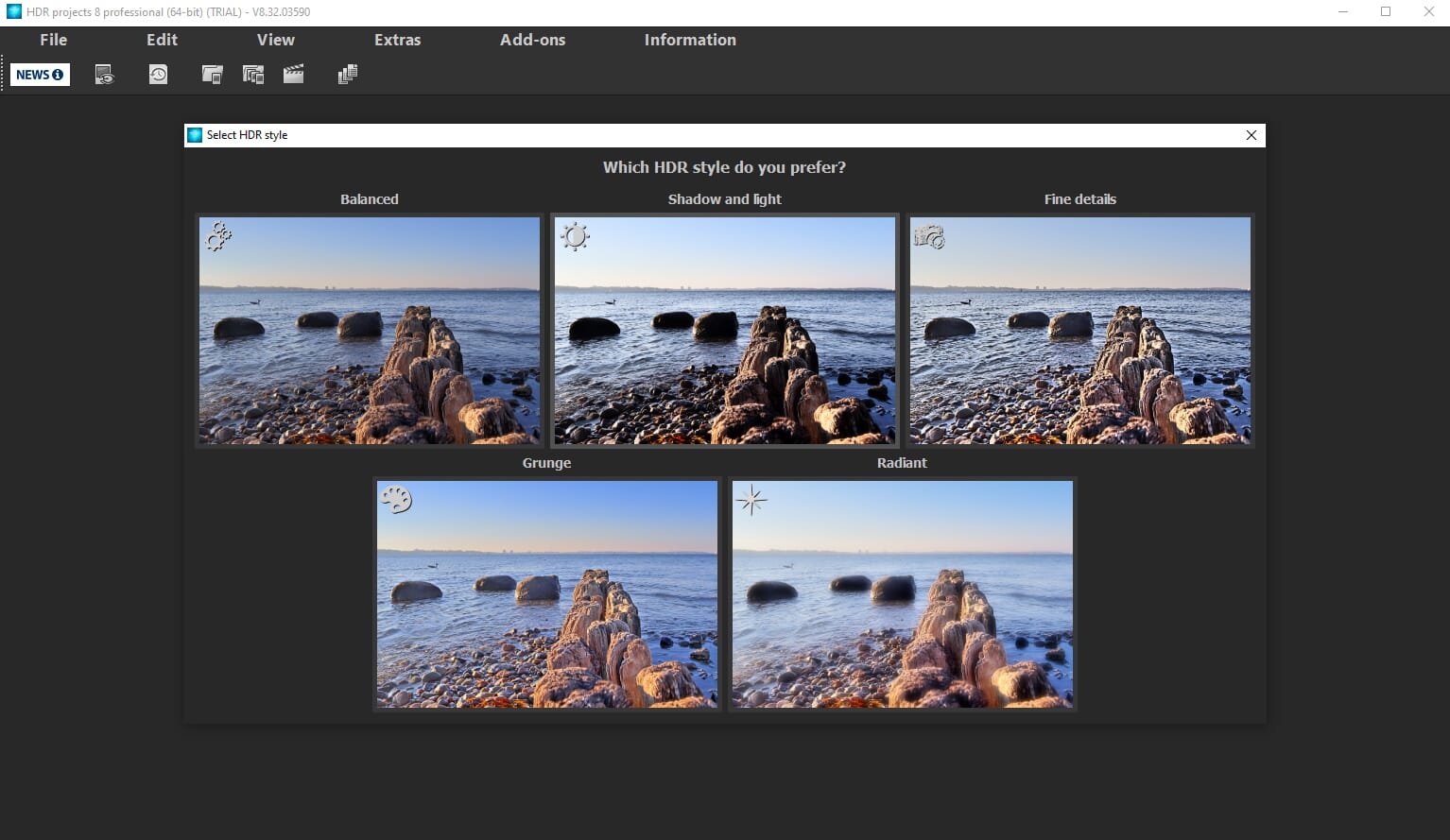Click the load exposure bracket folder icon
1450x840 pixels.
tap(252, 75)
